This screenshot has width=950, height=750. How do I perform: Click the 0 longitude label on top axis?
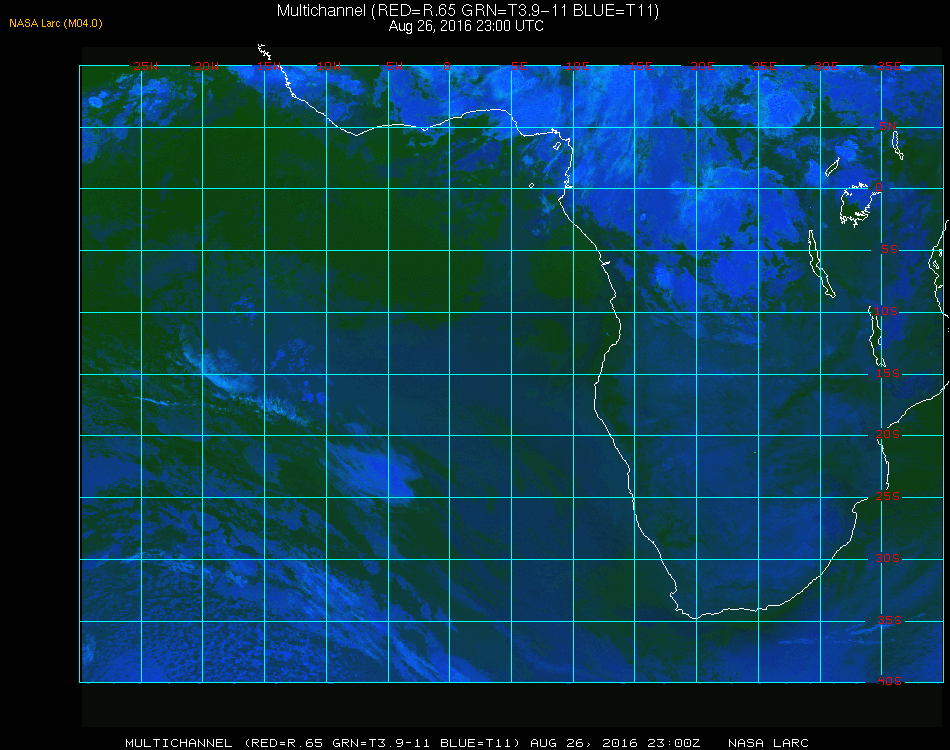click(x=447, y=66)
